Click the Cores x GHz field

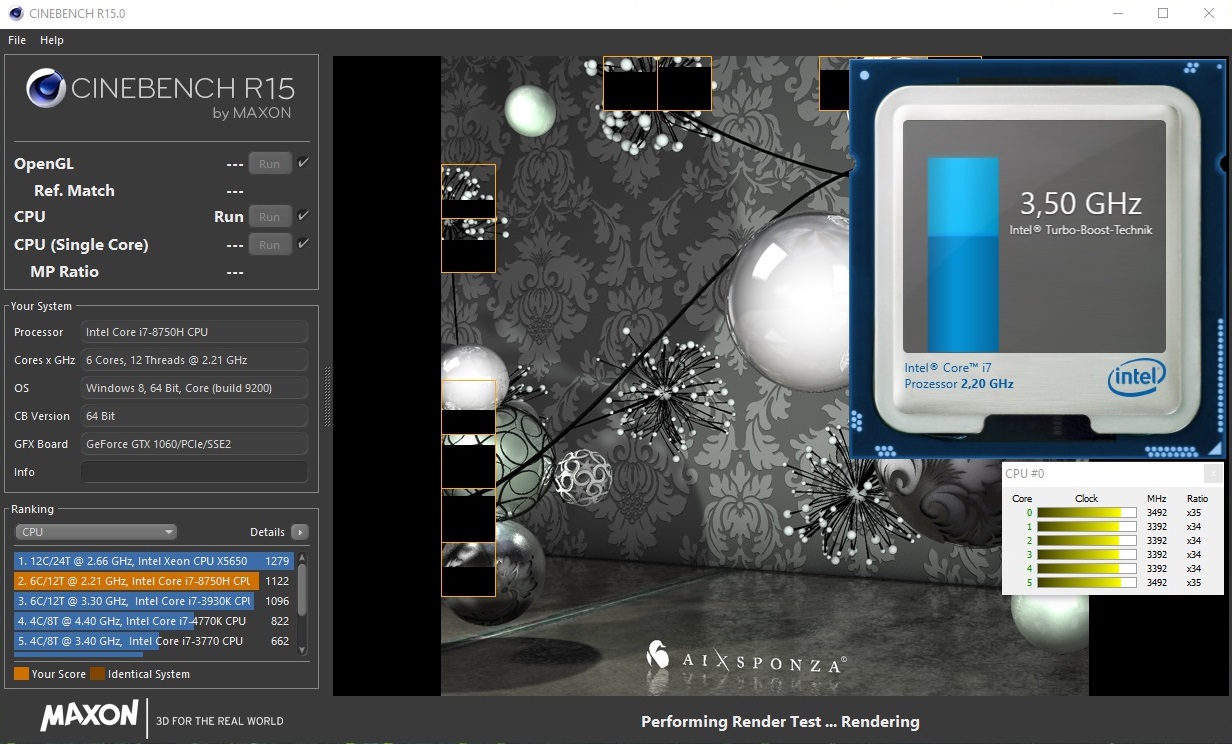coord(194,360)
